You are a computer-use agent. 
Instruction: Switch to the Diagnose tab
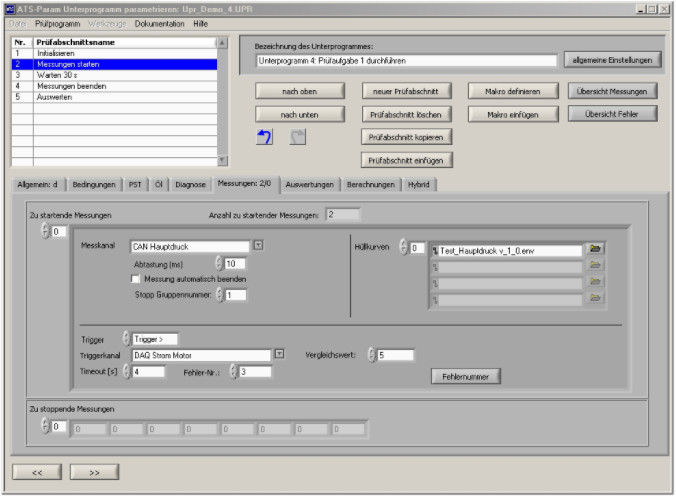pyautogui.click(x=191, y=184)
